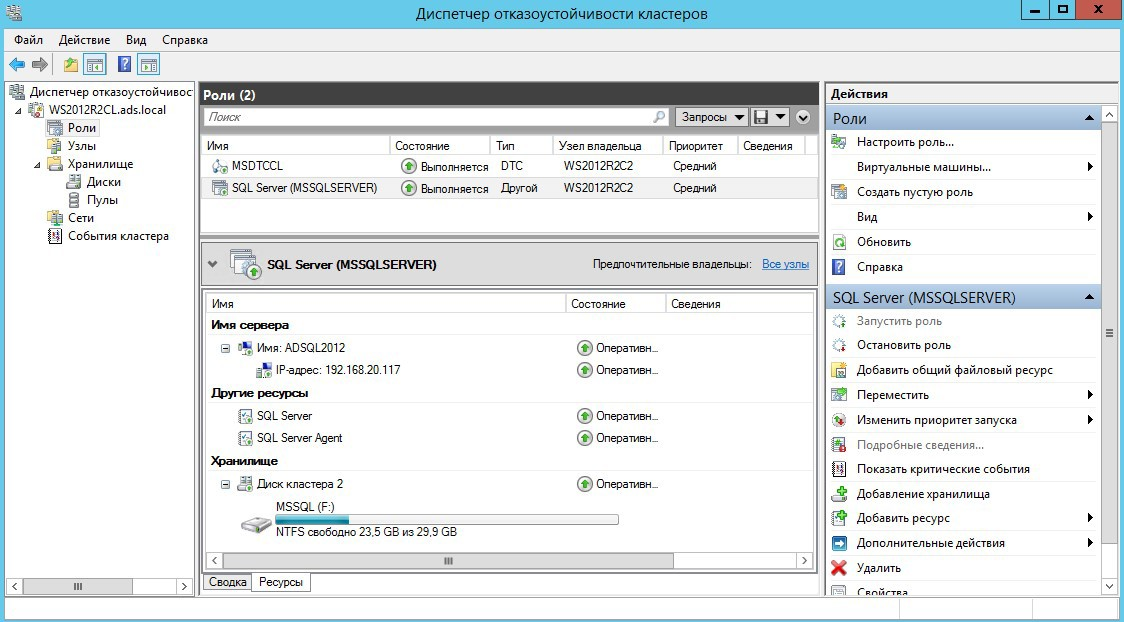
Task: Click Show critical events (Показать критические события) icon
Action: 839,469
